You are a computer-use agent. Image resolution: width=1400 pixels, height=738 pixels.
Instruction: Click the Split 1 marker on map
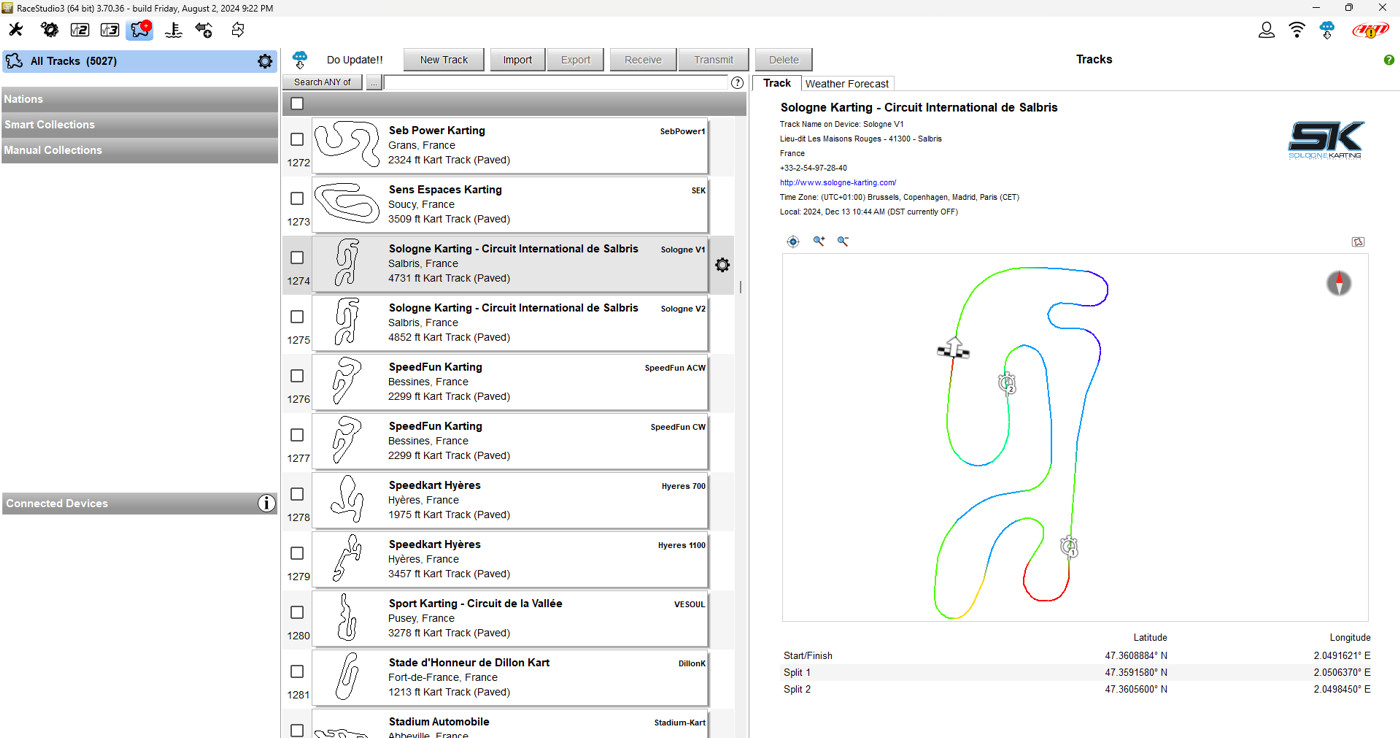[1069, 547]
